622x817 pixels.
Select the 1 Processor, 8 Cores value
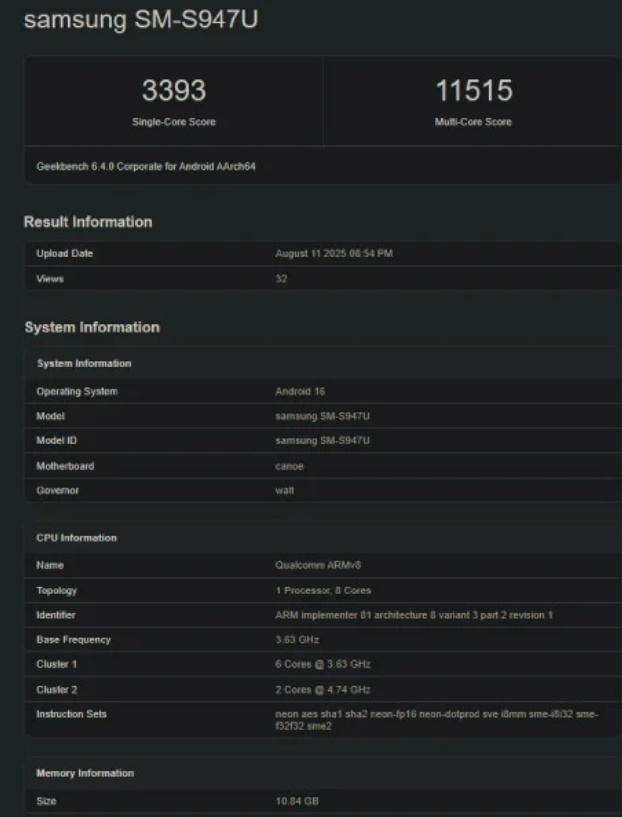click(323, 591)
